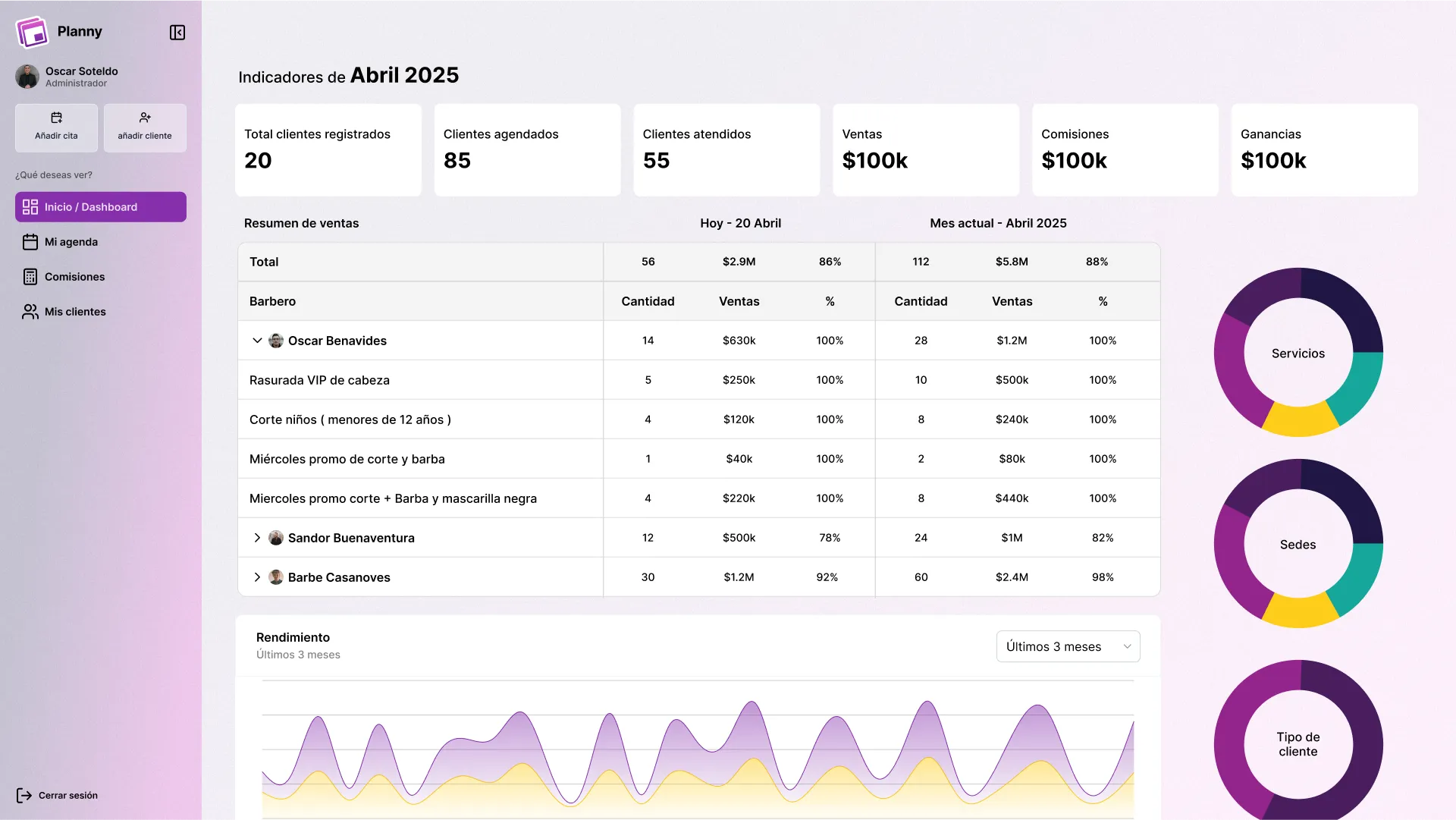
Task: Click the Mis clientes people icon
Action: point(30,312)
